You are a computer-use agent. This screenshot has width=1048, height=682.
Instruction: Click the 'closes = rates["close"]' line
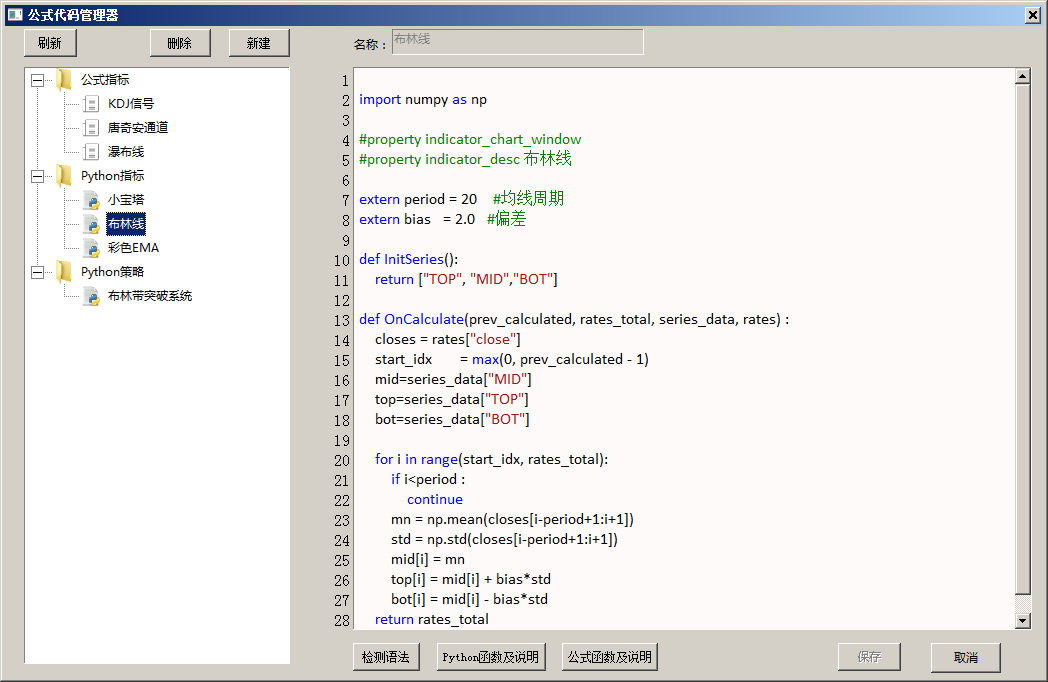448,340
